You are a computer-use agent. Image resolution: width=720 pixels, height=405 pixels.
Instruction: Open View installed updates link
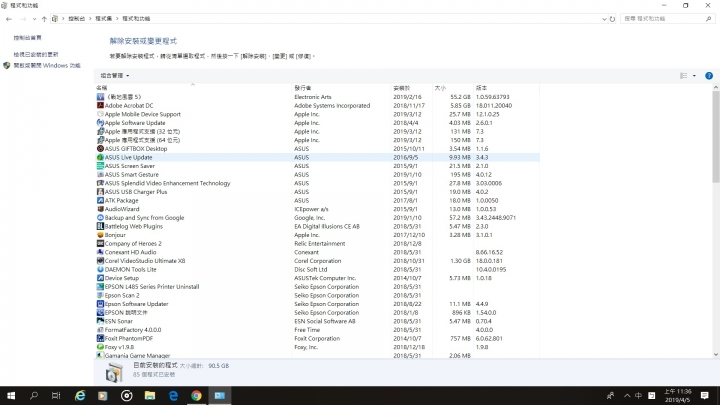click(36, 54)
